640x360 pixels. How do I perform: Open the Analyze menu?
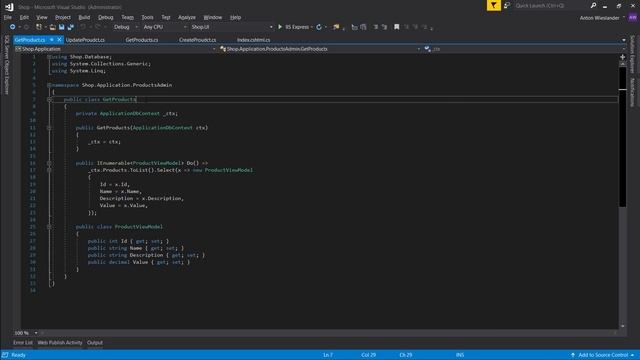tap(187, 18)
